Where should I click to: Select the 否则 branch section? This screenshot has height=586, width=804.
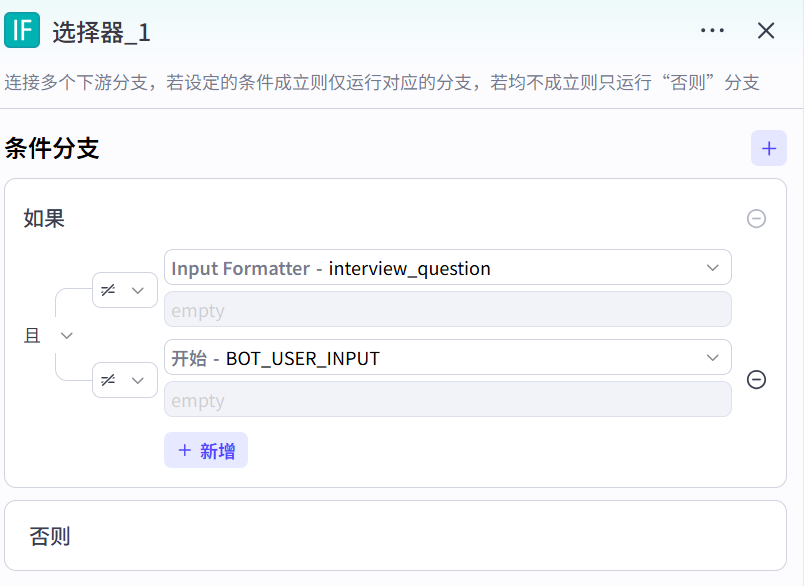[x=395, y=536]
